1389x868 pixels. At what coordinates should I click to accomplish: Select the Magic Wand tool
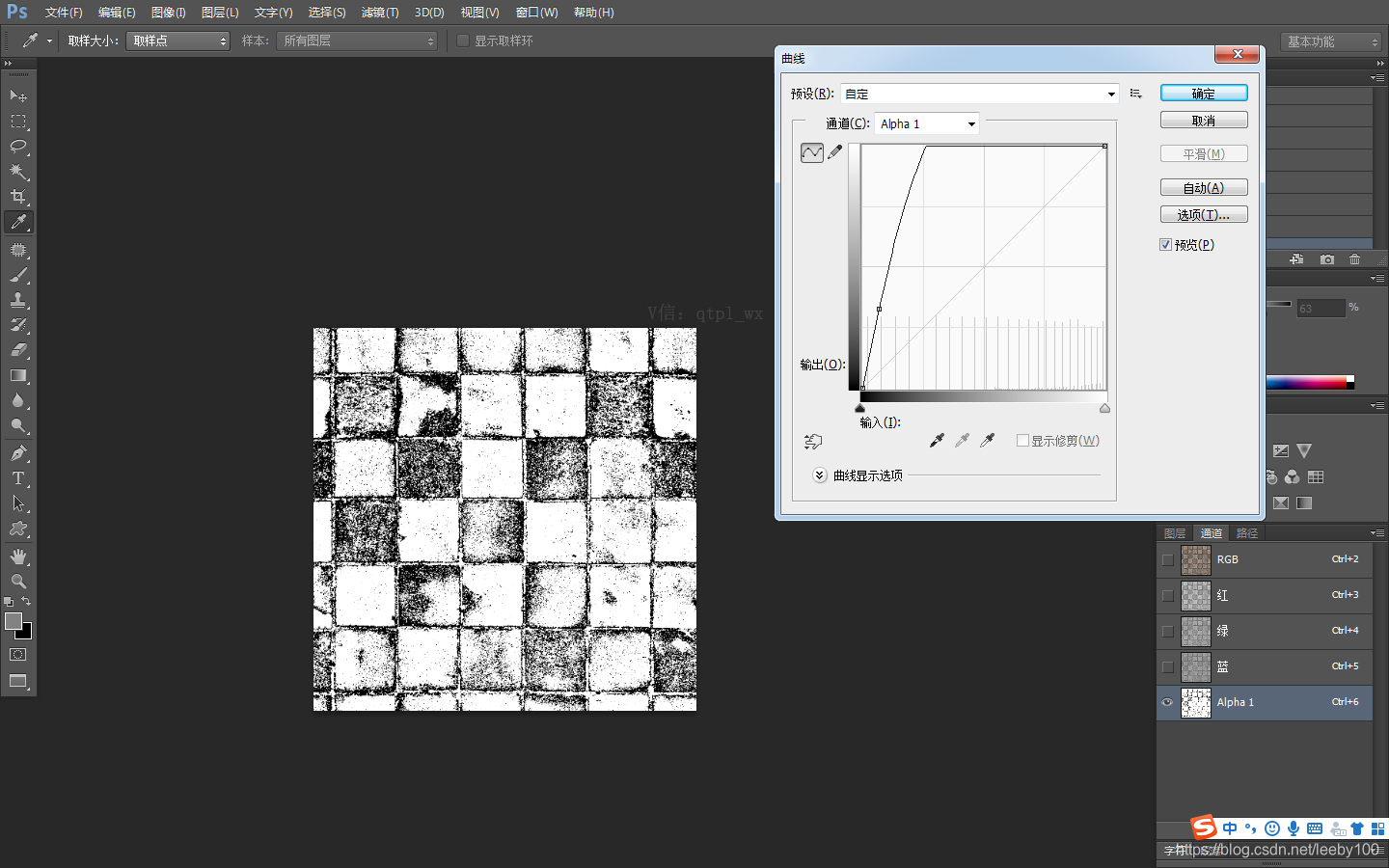[x=18, y=172]
